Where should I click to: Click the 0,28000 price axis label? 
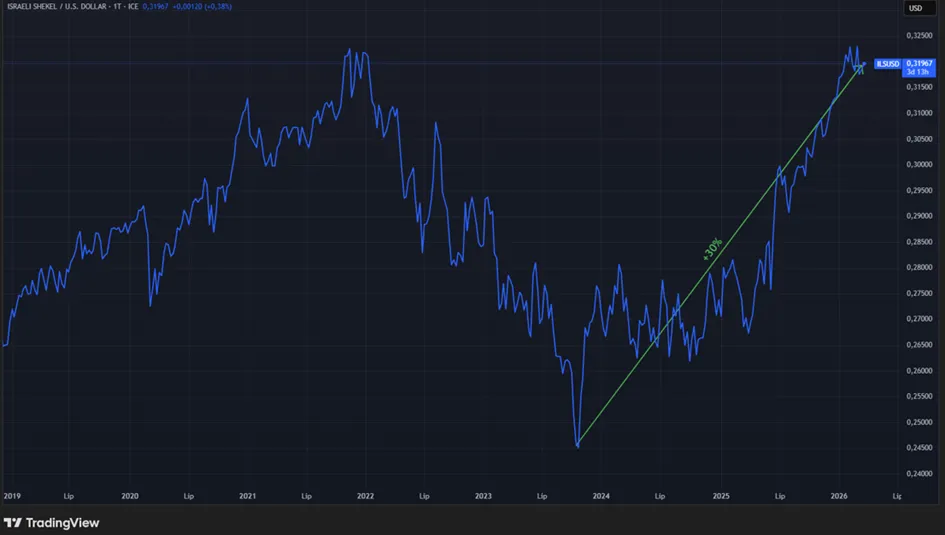(x=919, y=268)
